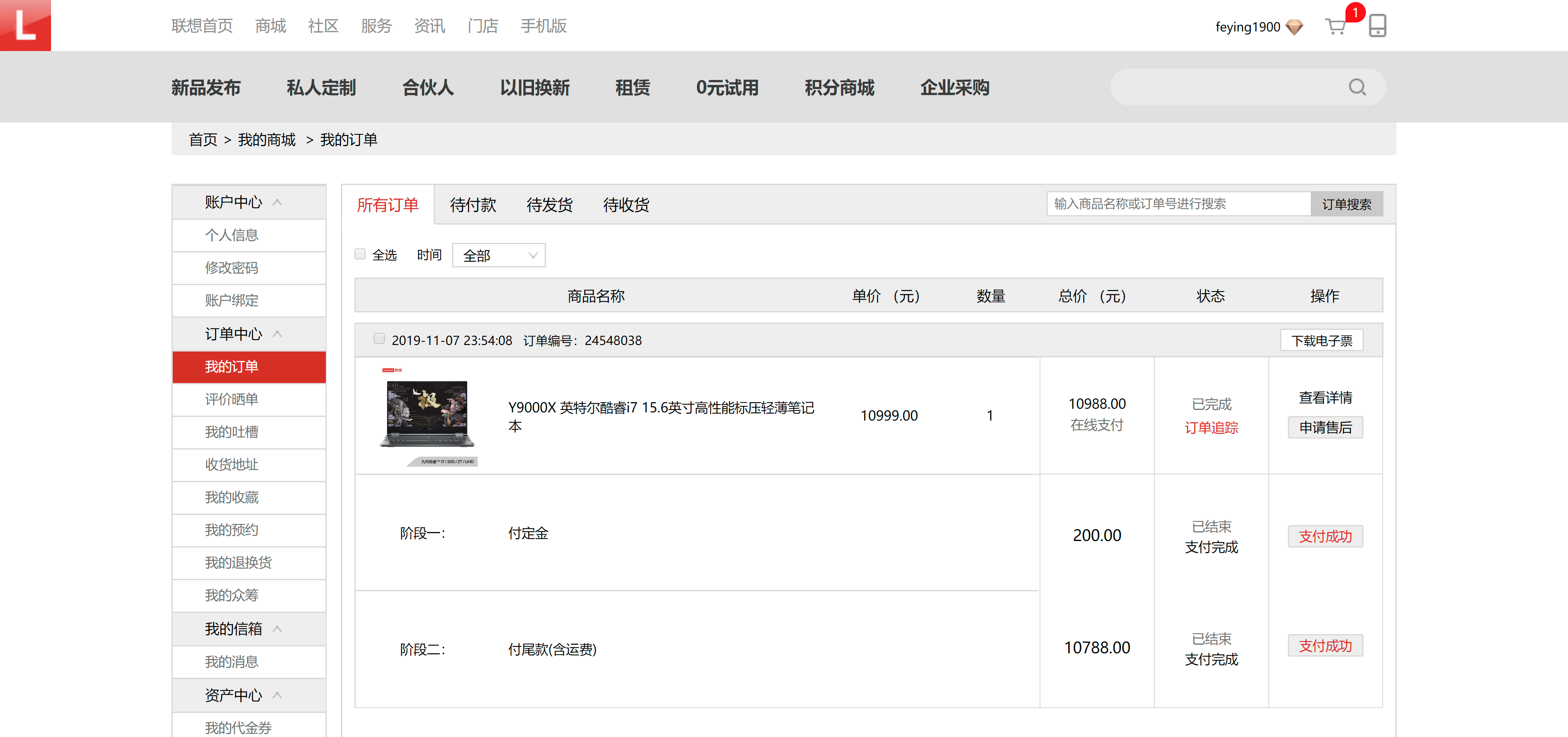This screenshot has height=737, width=1568.
Task: Click the Y9000X laptop product thumbnail
Action: click(x=428, y=416)
